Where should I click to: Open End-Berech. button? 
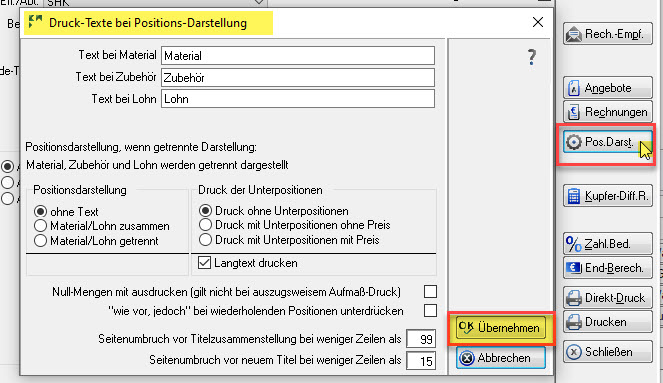coord(608,268)
